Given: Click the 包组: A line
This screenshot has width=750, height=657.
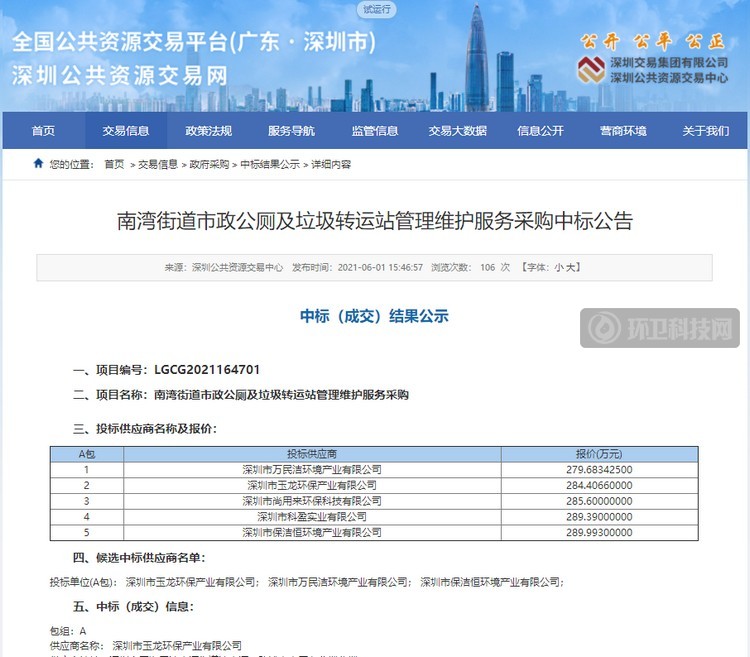Looking at the screenshot, I should point(68,631).
